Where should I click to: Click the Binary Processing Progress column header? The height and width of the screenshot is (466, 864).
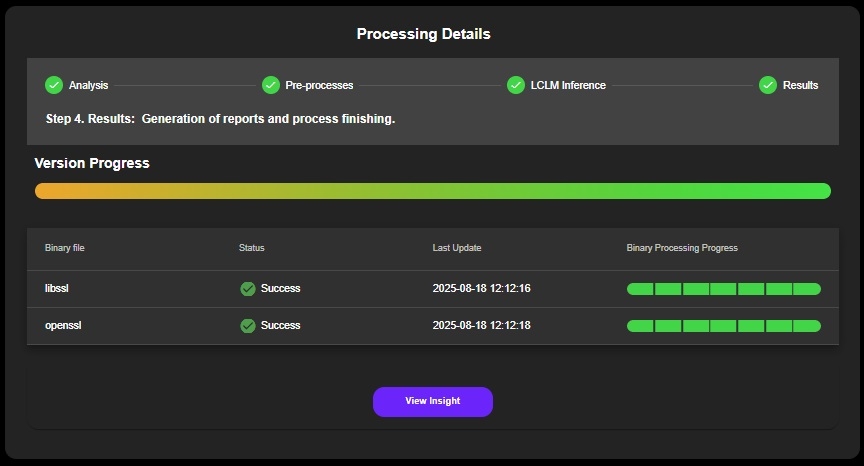(x=682, y=248)
